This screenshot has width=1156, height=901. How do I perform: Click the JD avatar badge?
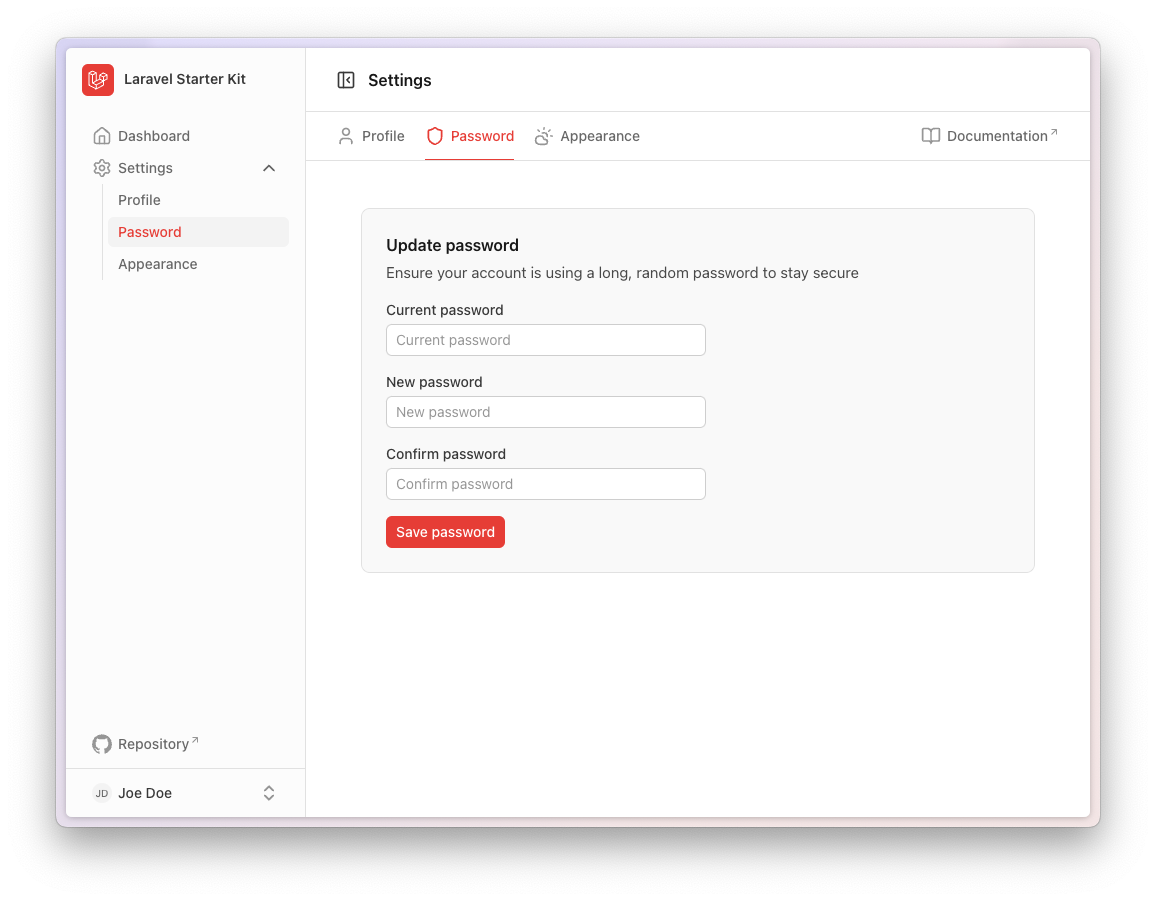[x=101, y=793]
